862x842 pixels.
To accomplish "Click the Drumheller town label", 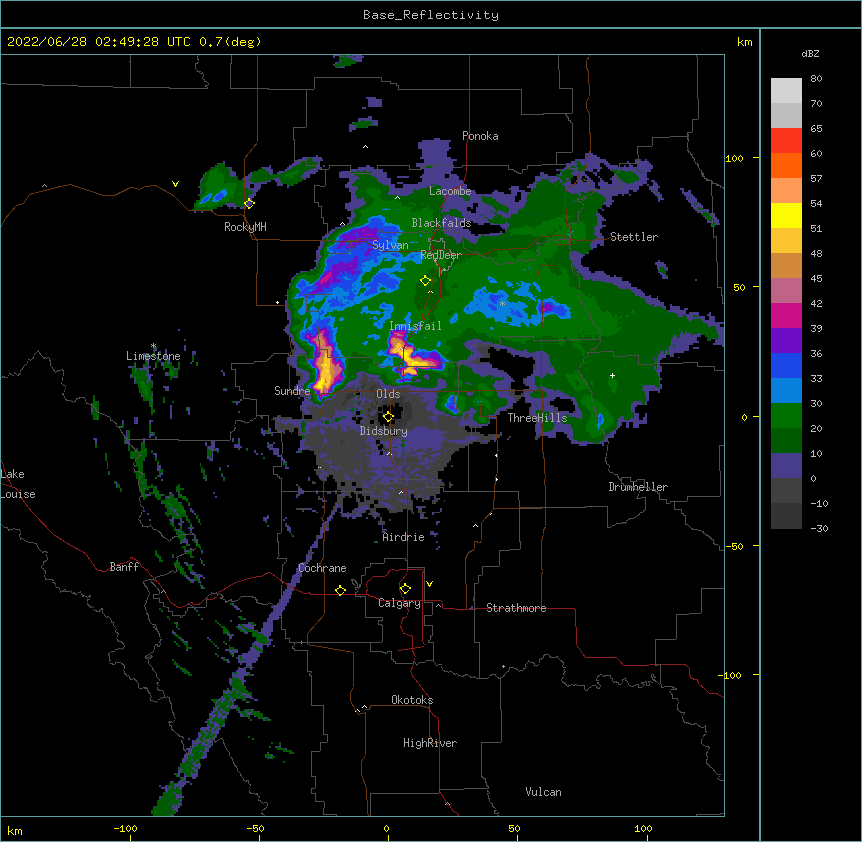I will point(638,487).
